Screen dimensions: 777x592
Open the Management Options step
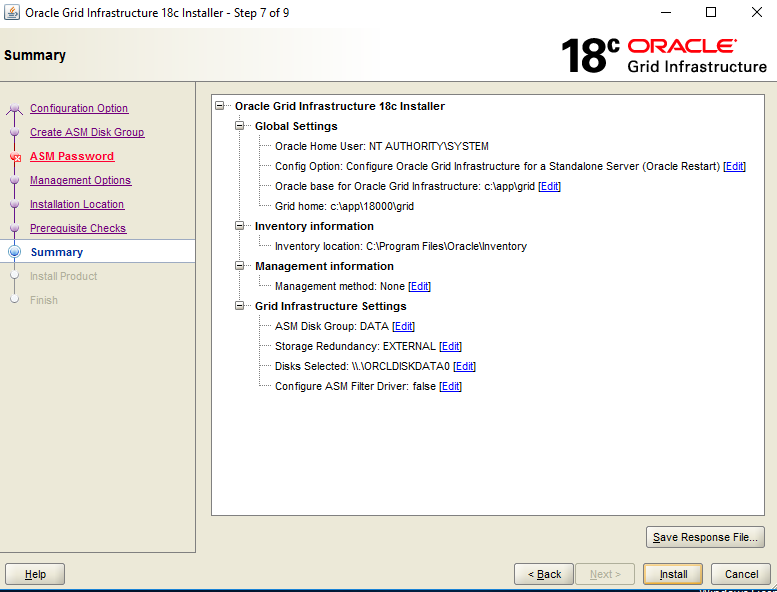80,180
